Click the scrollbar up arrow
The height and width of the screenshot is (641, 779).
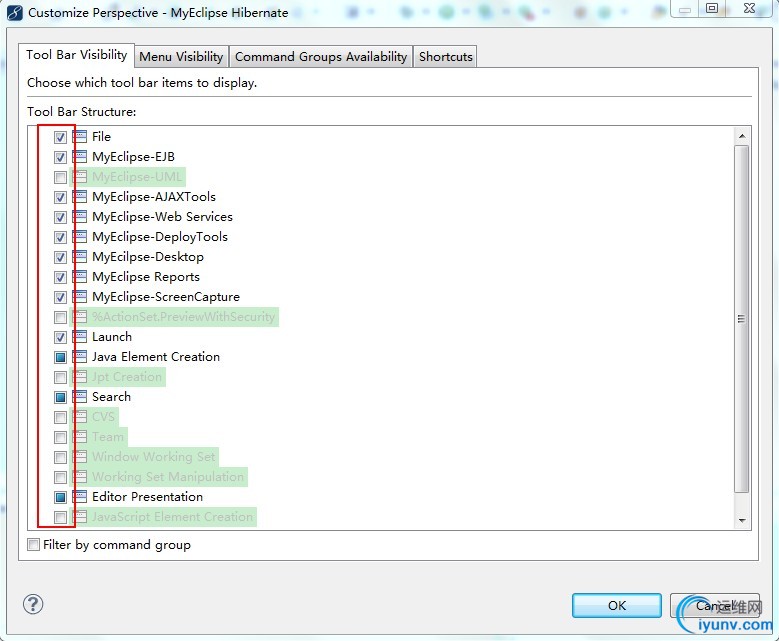tap(742, 136)
